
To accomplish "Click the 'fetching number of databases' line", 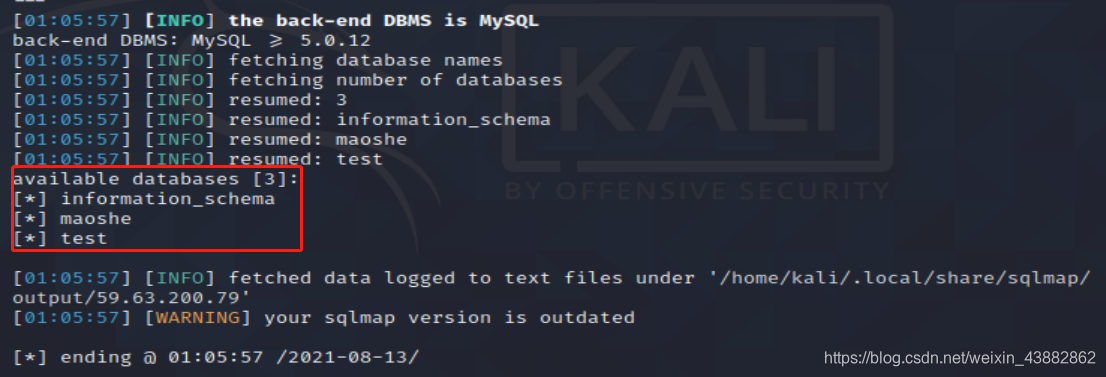I will 288,80.
